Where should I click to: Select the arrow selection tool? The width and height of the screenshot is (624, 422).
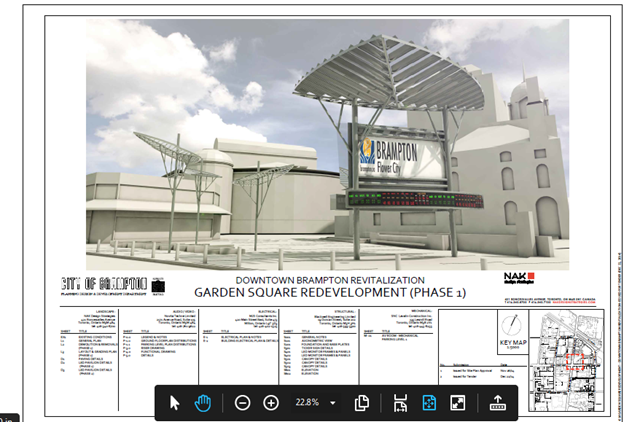tap(175, 402)
